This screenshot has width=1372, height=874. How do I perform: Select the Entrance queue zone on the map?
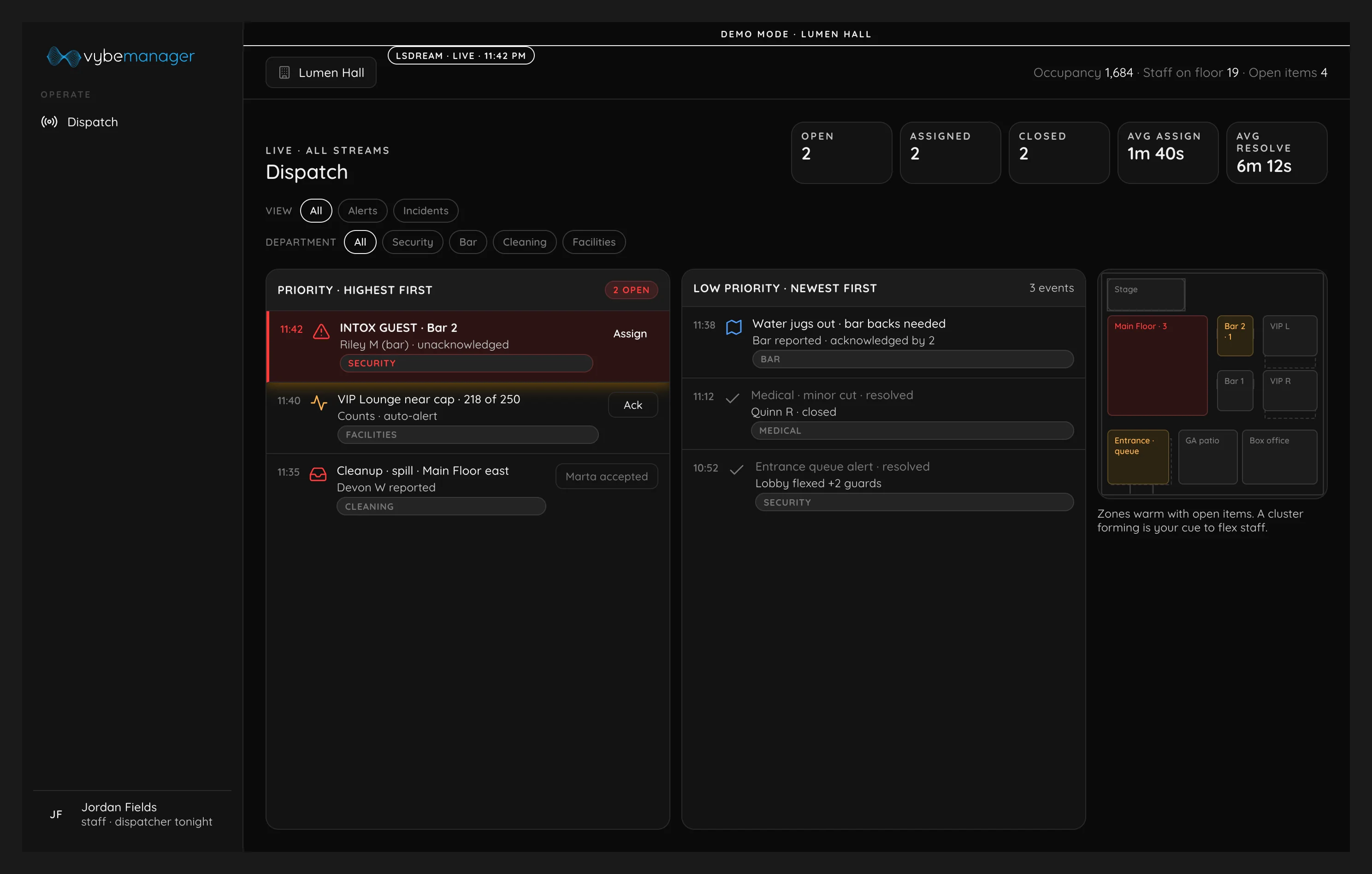click(x=1138, y=457)
